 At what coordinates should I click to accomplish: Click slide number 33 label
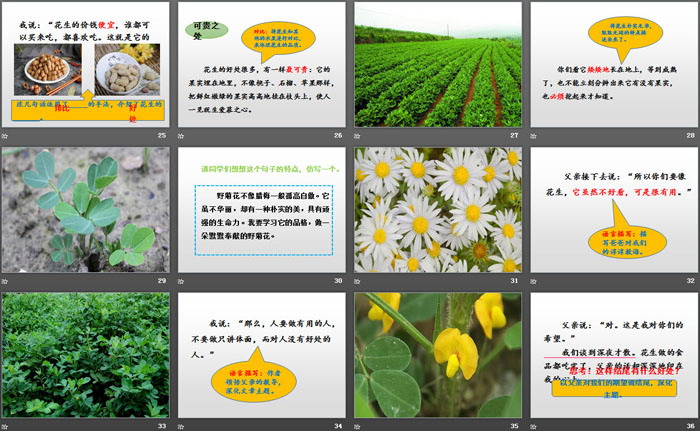pos(162,426)
